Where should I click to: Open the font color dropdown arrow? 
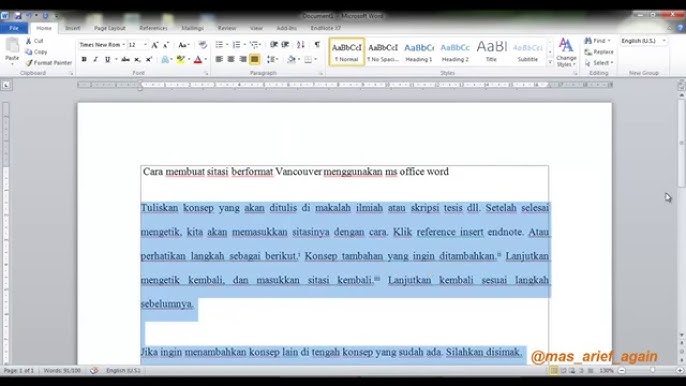point(206,59)
